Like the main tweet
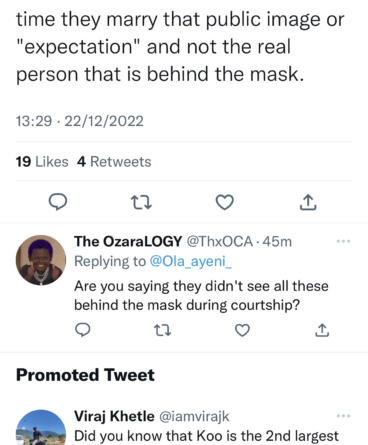 point(225,202)
